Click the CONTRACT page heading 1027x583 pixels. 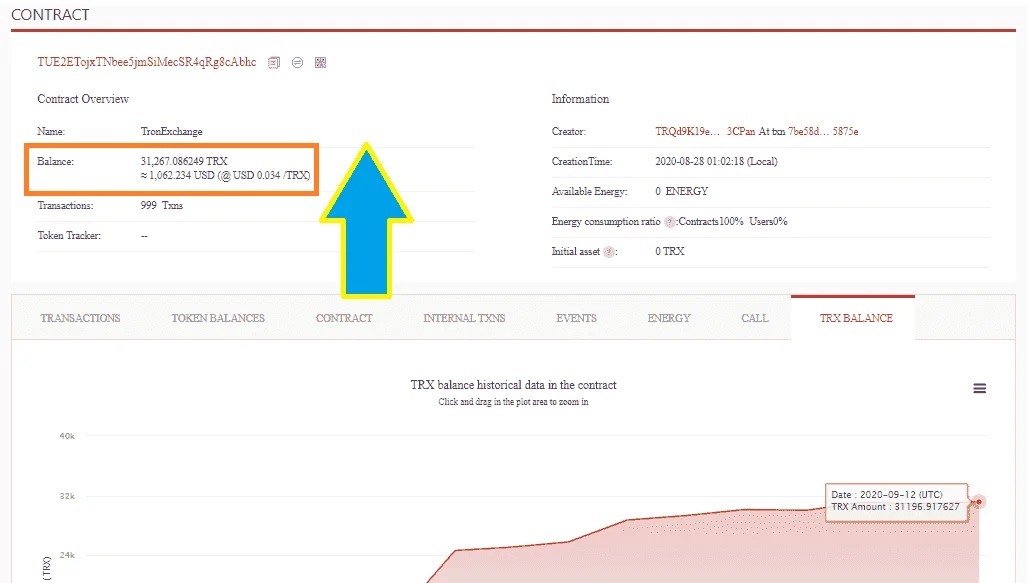50,15
